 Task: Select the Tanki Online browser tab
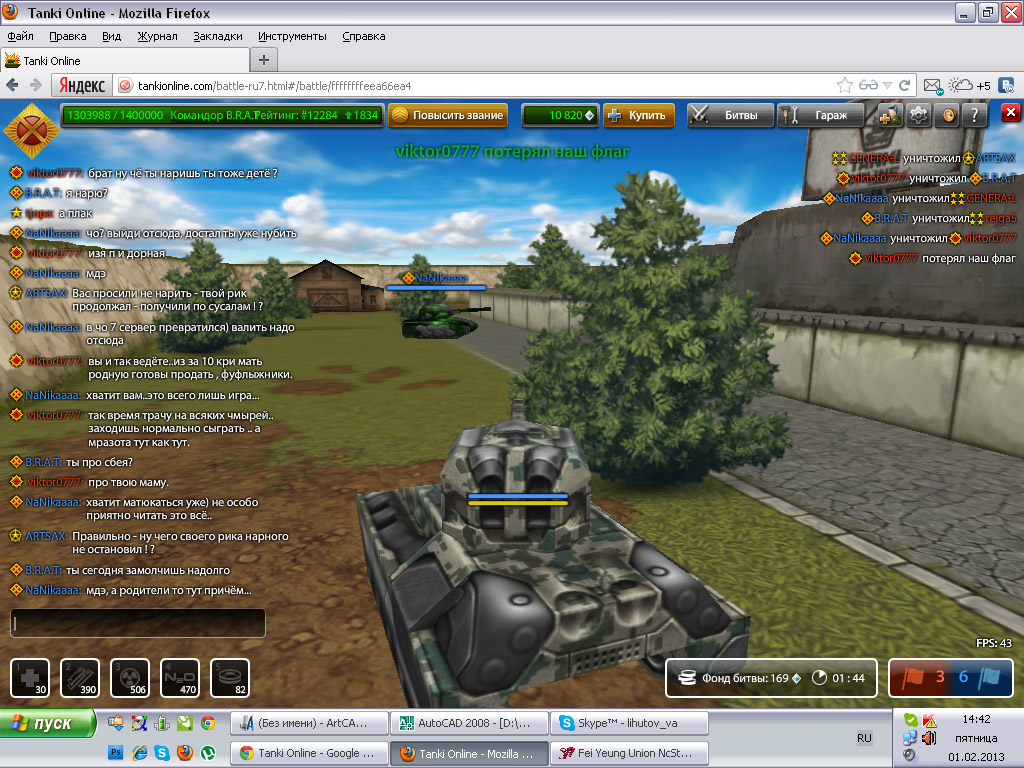coord(125,61)
